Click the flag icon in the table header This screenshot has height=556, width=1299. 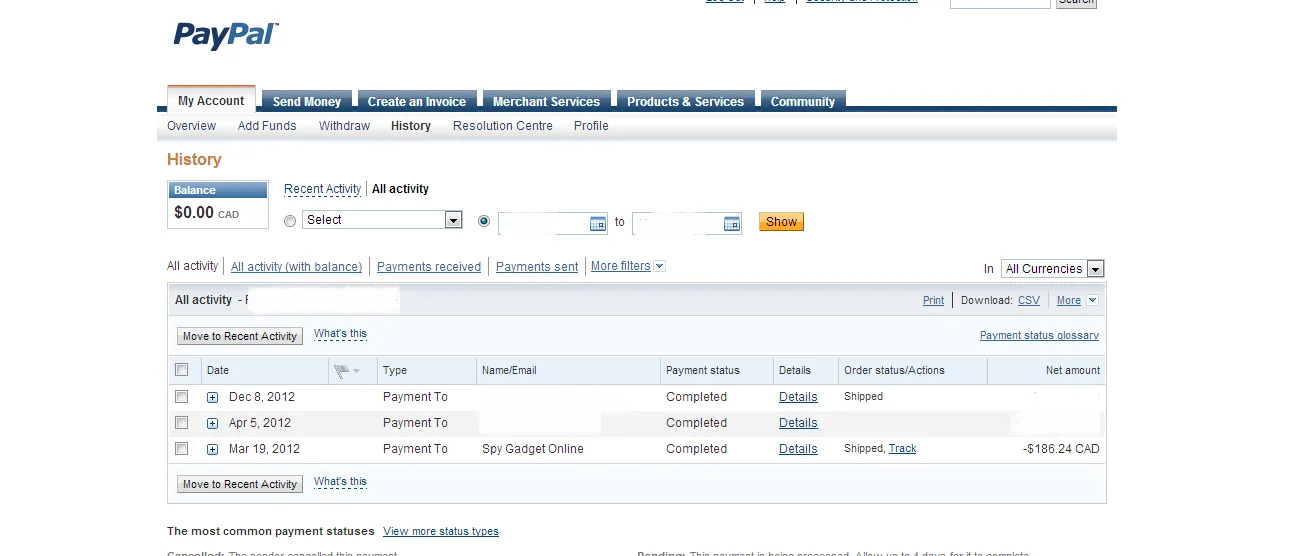coord(342,370)
